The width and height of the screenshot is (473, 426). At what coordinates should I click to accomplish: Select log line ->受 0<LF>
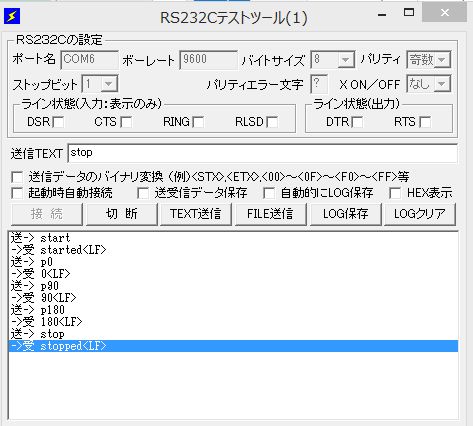[x=233, y=274]
